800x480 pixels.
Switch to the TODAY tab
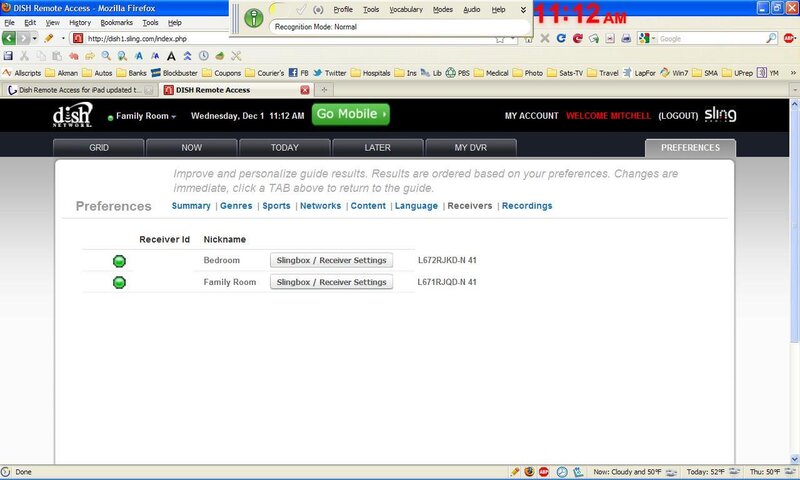click(x=285, y=148)
